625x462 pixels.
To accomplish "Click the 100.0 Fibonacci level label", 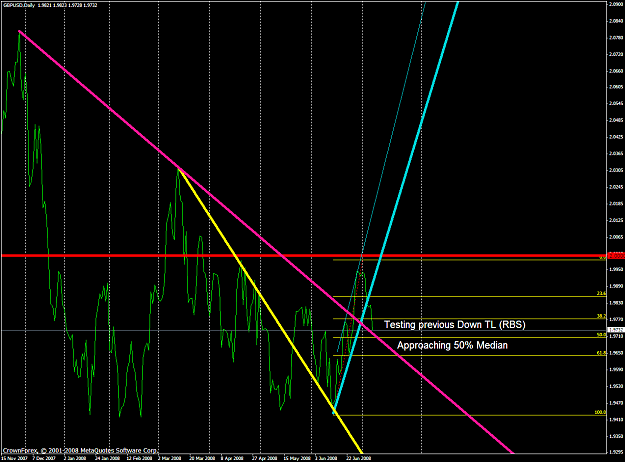I will (x=600, y=412).
